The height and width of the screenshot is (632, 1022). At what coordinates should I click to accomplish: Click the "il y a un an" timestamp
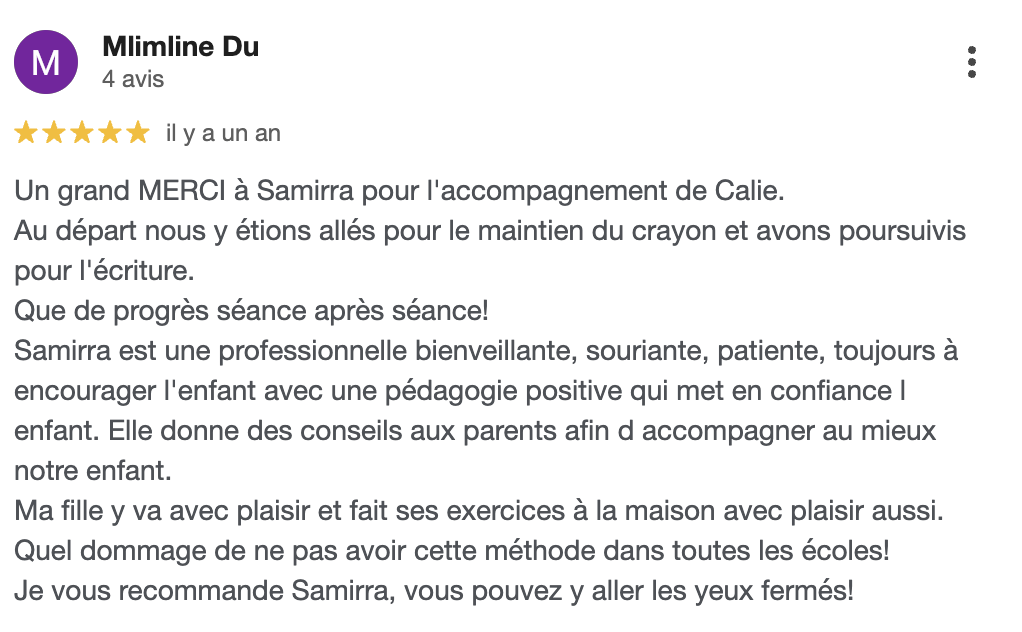click(223, 133)
